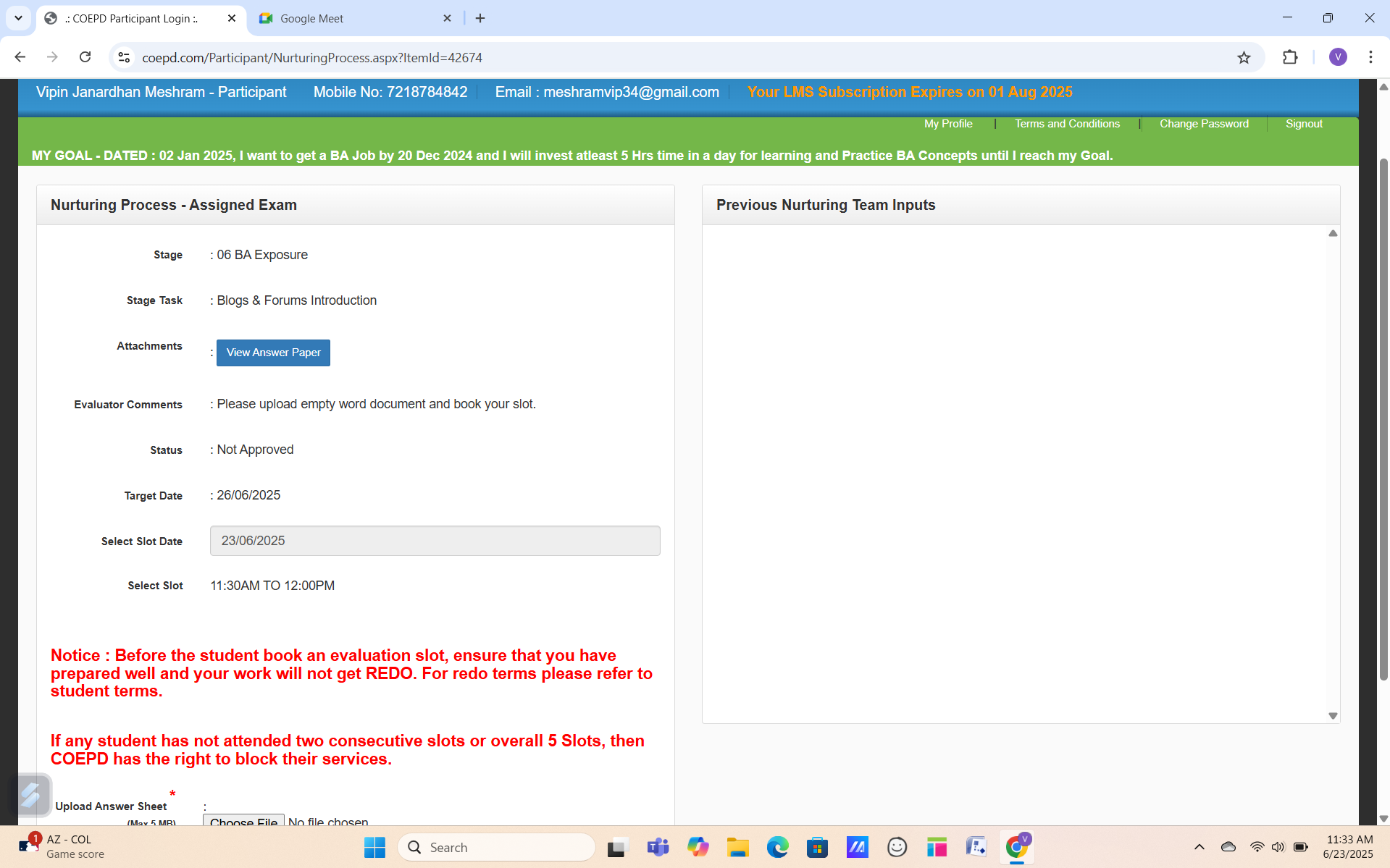Image resolution: width=1390 pixels, height=868 pixels.
Task: Sign out using the Signout link
Action: 1303,124
